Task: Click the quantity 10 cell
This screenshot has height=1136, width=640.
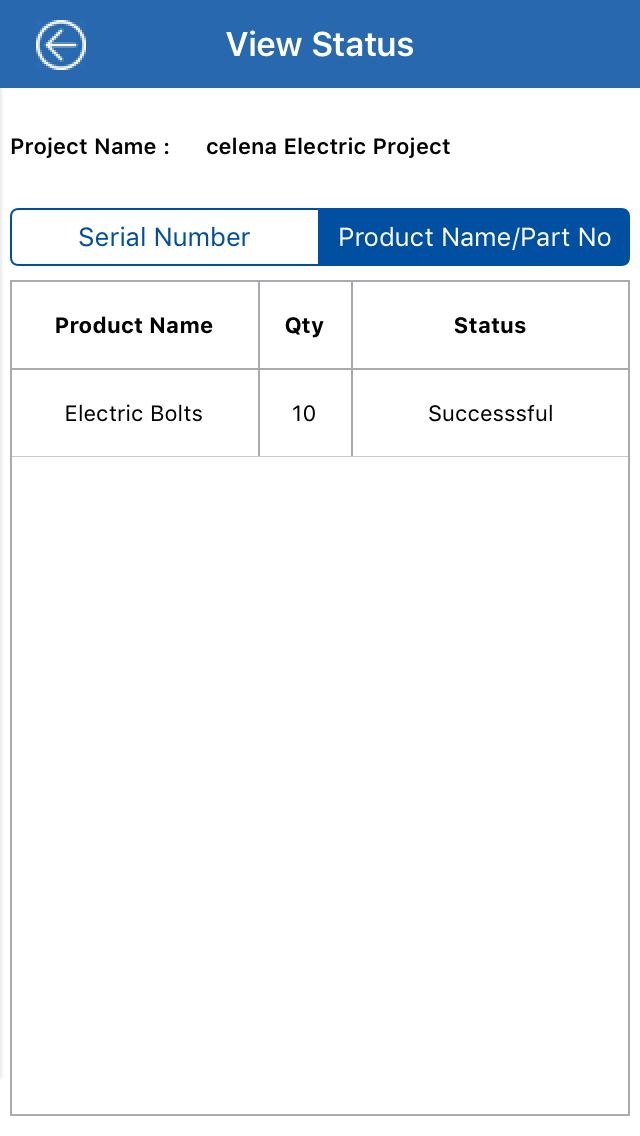Action: (x=304, y=413)
